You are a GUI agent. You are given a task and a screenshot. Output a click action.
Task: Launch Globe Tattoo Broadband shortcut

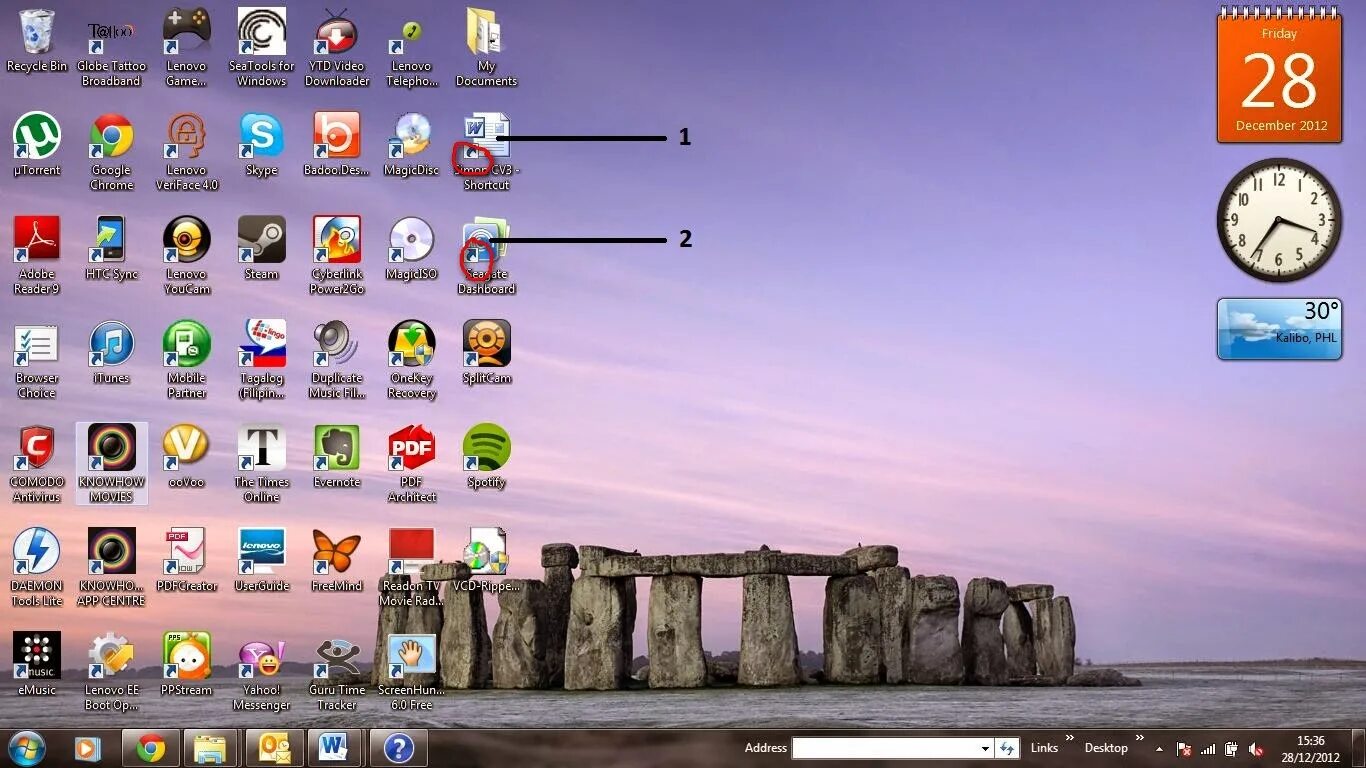pyautogui.click(x=111, y=32)
